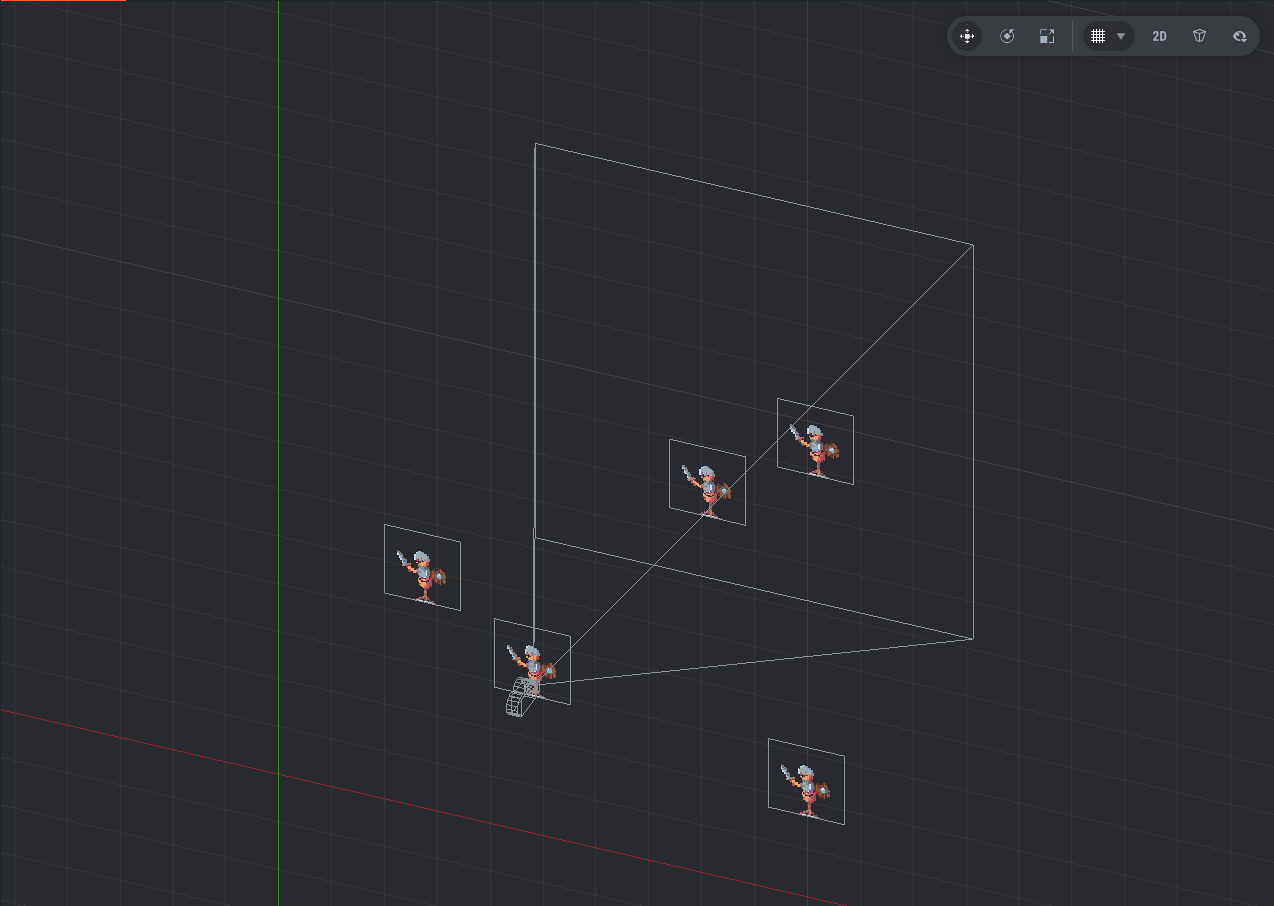Click the camera frustum's top-right corner
1274x906 pixels.
(x=972, y=244)
